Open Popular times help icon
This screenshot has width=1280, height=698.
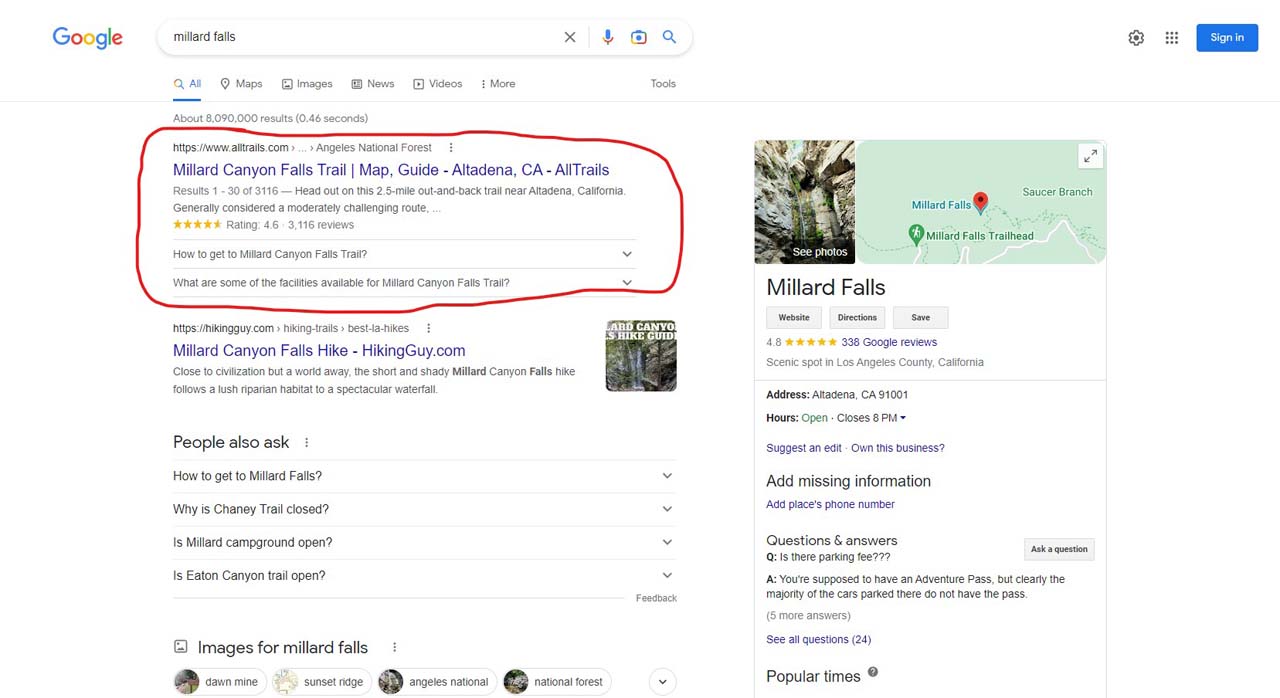coord(873,672)
